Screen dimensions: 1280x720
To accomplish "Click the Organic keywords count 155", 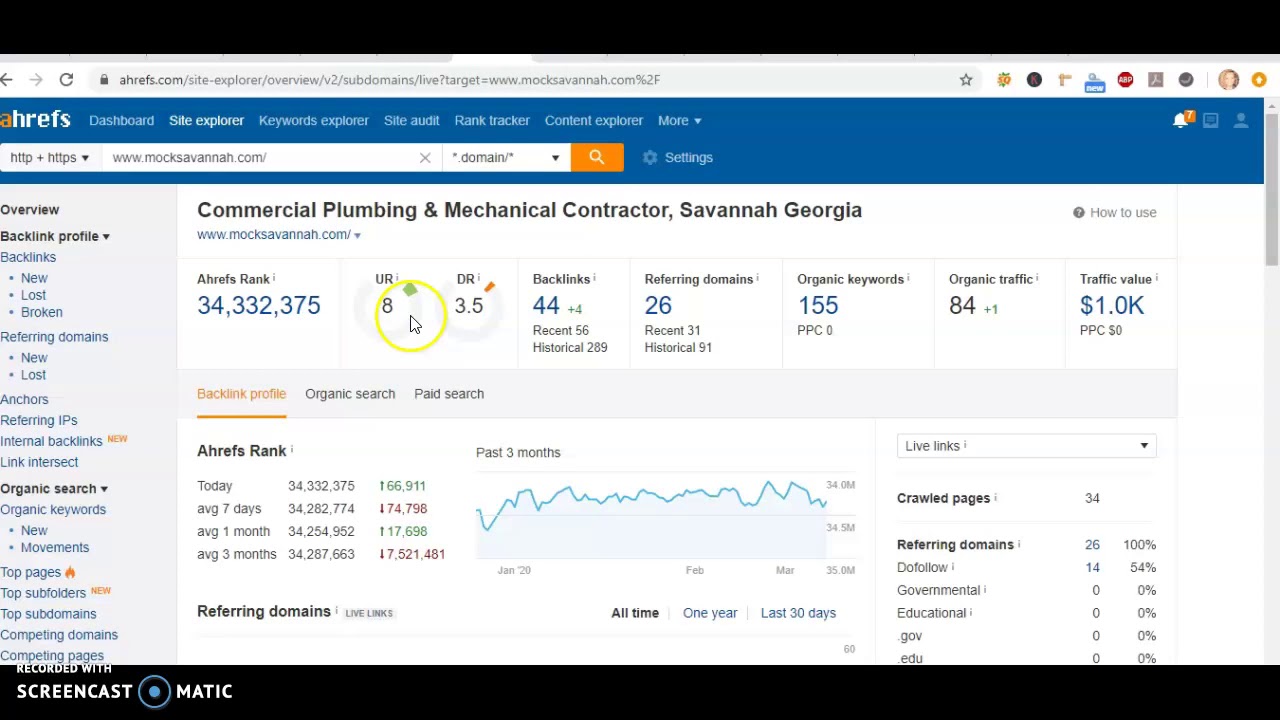I will 818,306.
